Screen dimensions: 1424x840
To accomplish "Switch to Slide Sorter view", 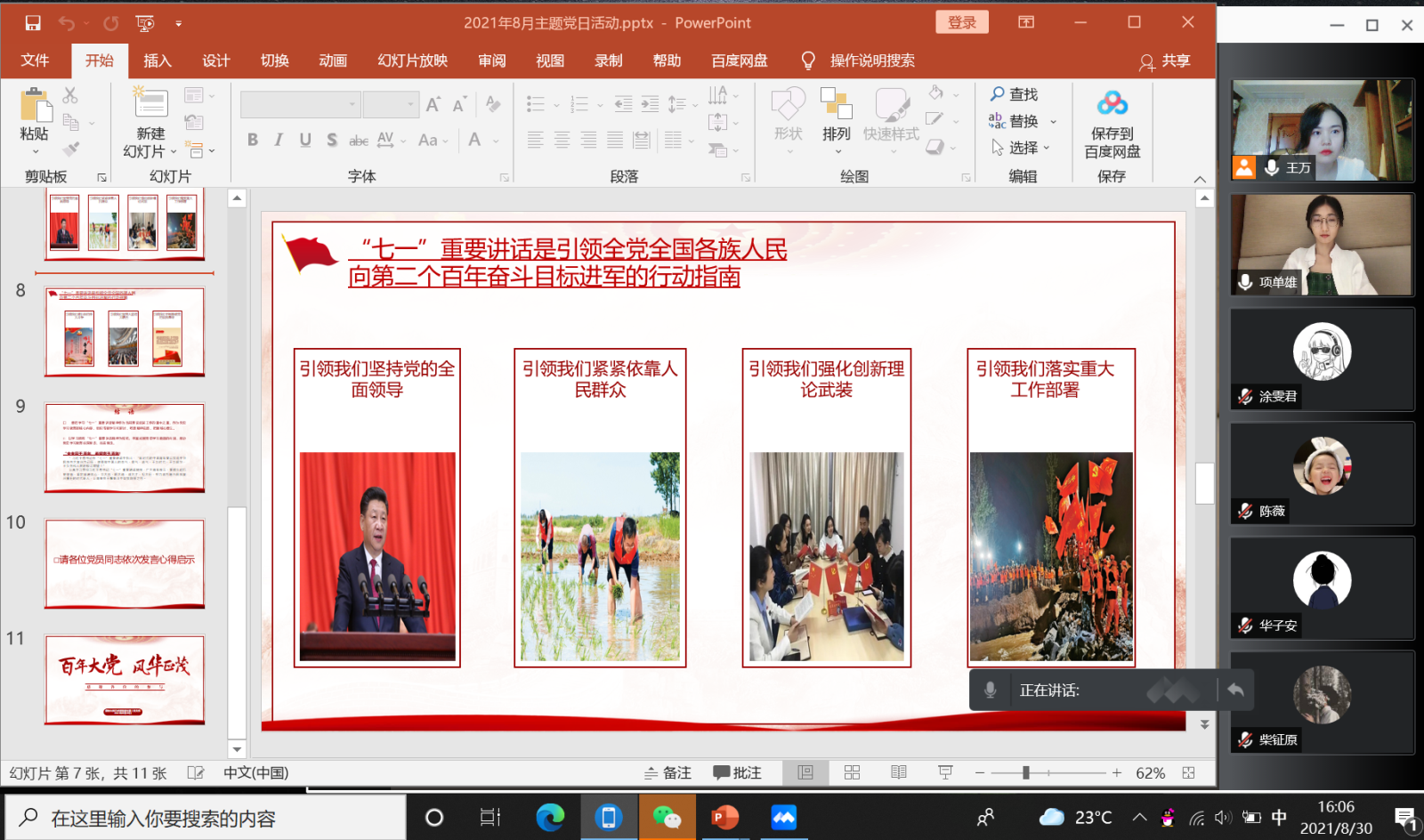I will coord(852,772).
